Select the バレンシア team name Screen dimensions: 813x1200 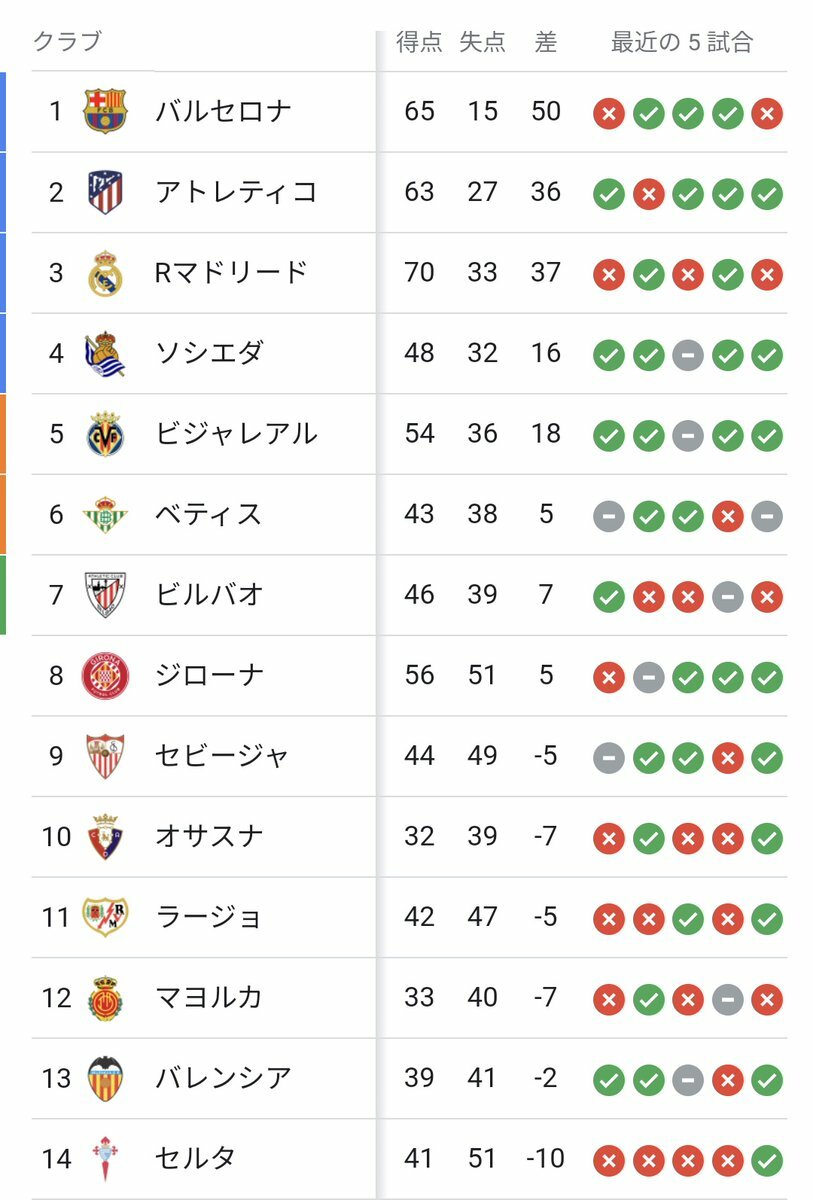point(223,1078)
